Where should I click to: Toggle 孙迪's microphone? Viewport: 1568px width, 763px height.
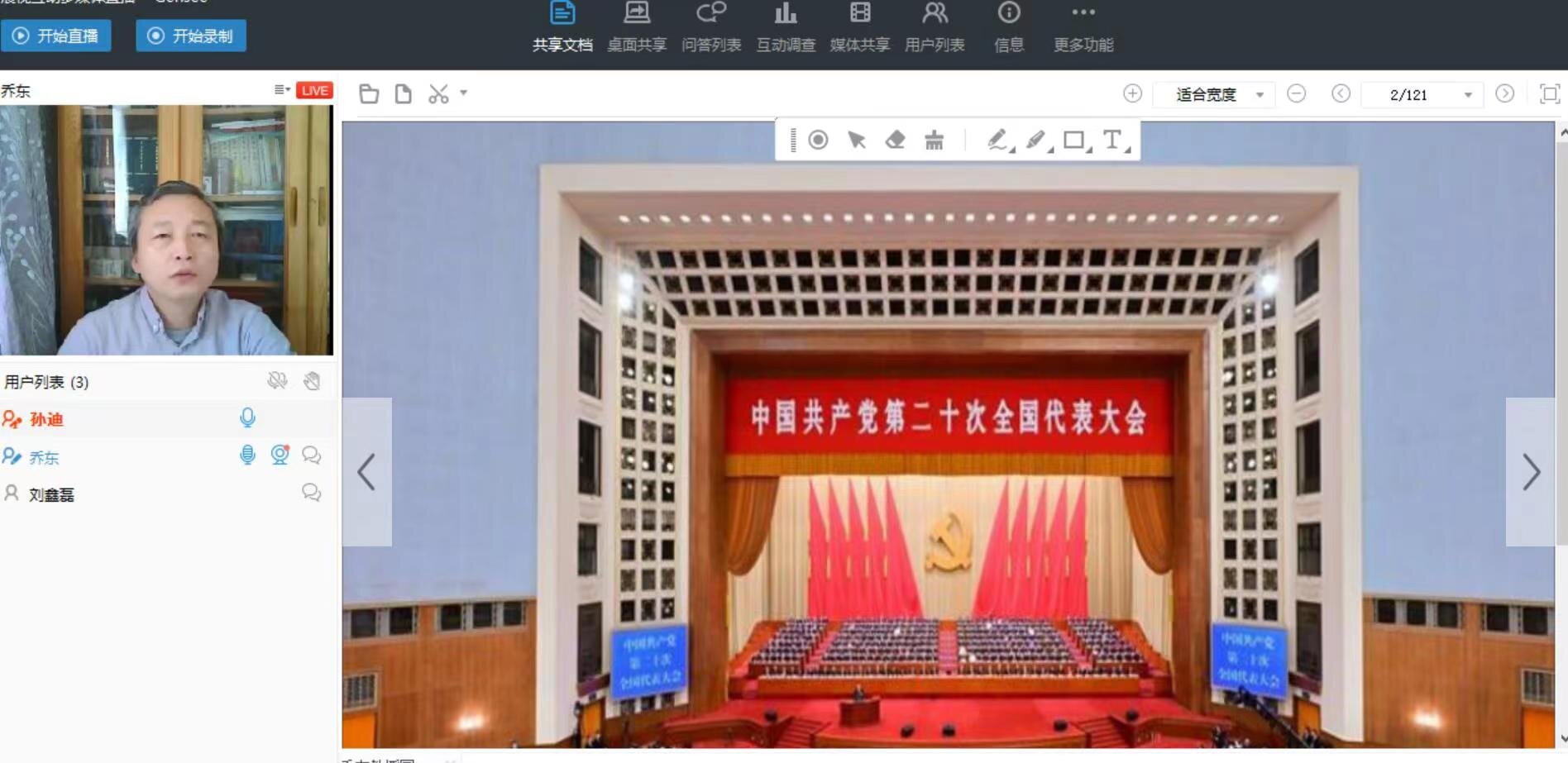coord(247,418)
